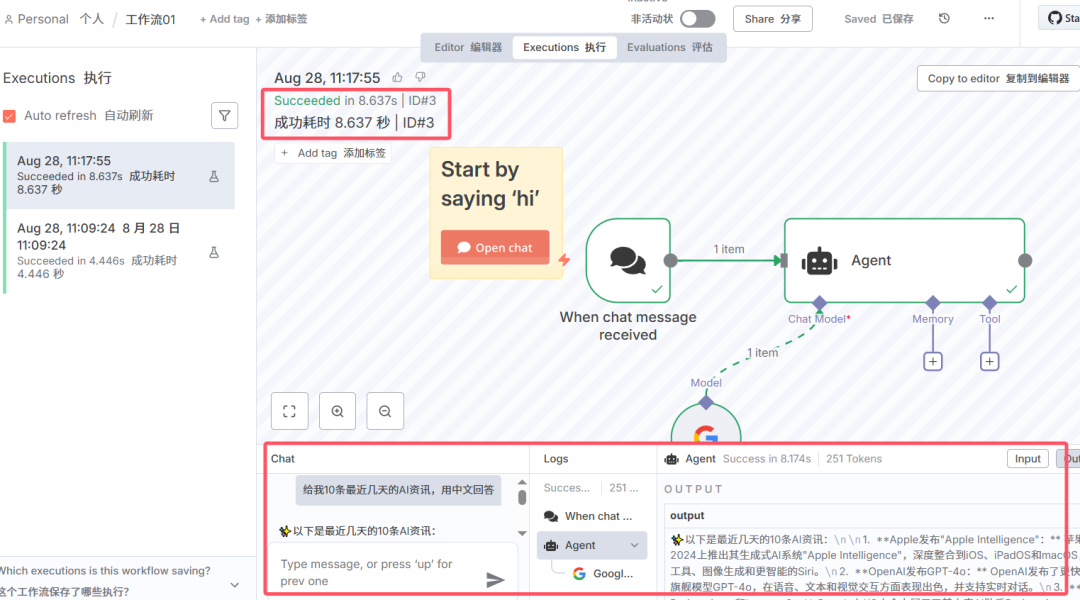Click chat scroll up arrow
Viewport: 1080px width, 600px height.
point(522,482)
